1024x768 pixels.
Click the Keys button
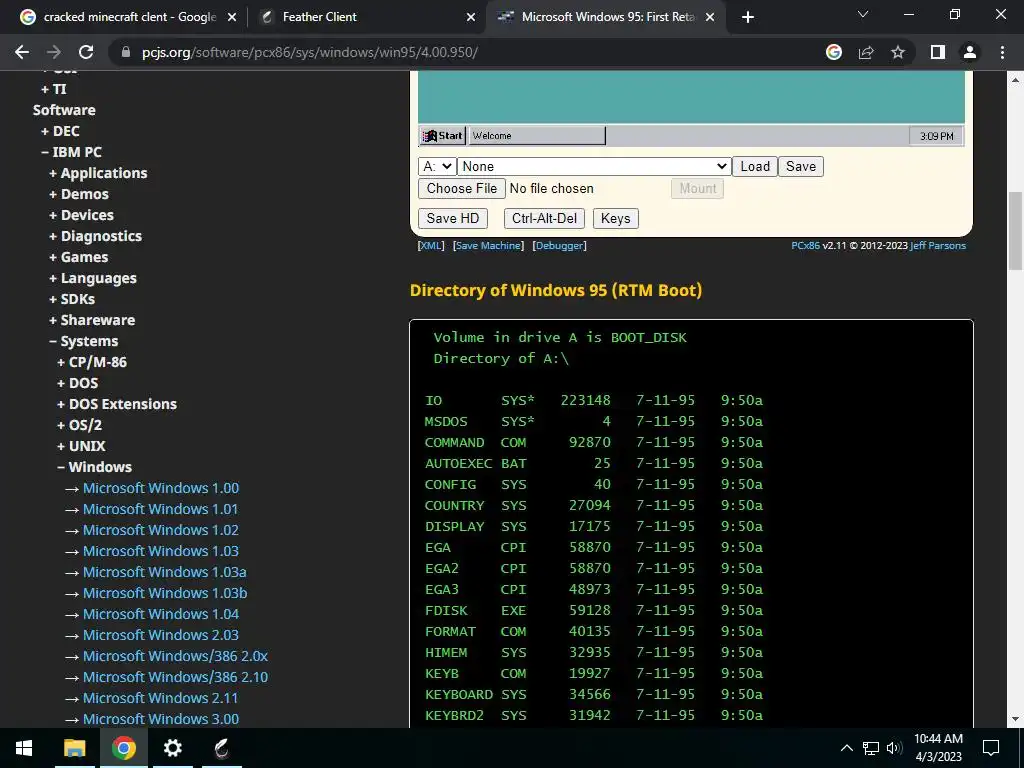tap(615, 219)
